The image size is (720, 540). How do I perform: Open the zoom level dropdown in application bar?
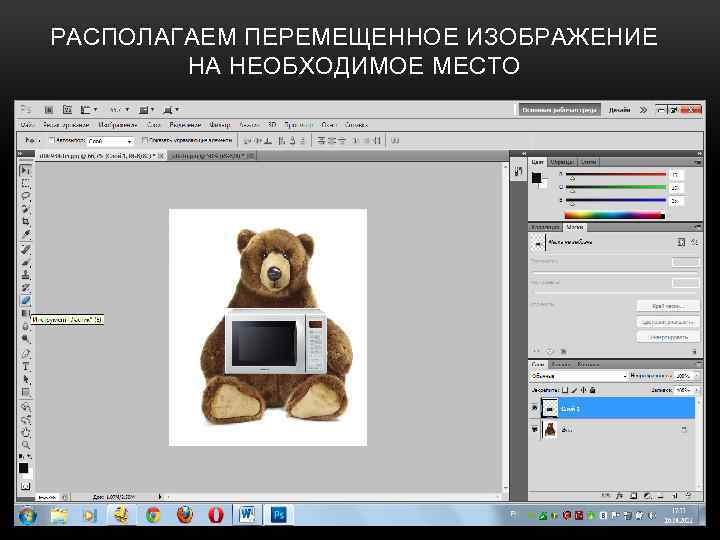[120, 110]
